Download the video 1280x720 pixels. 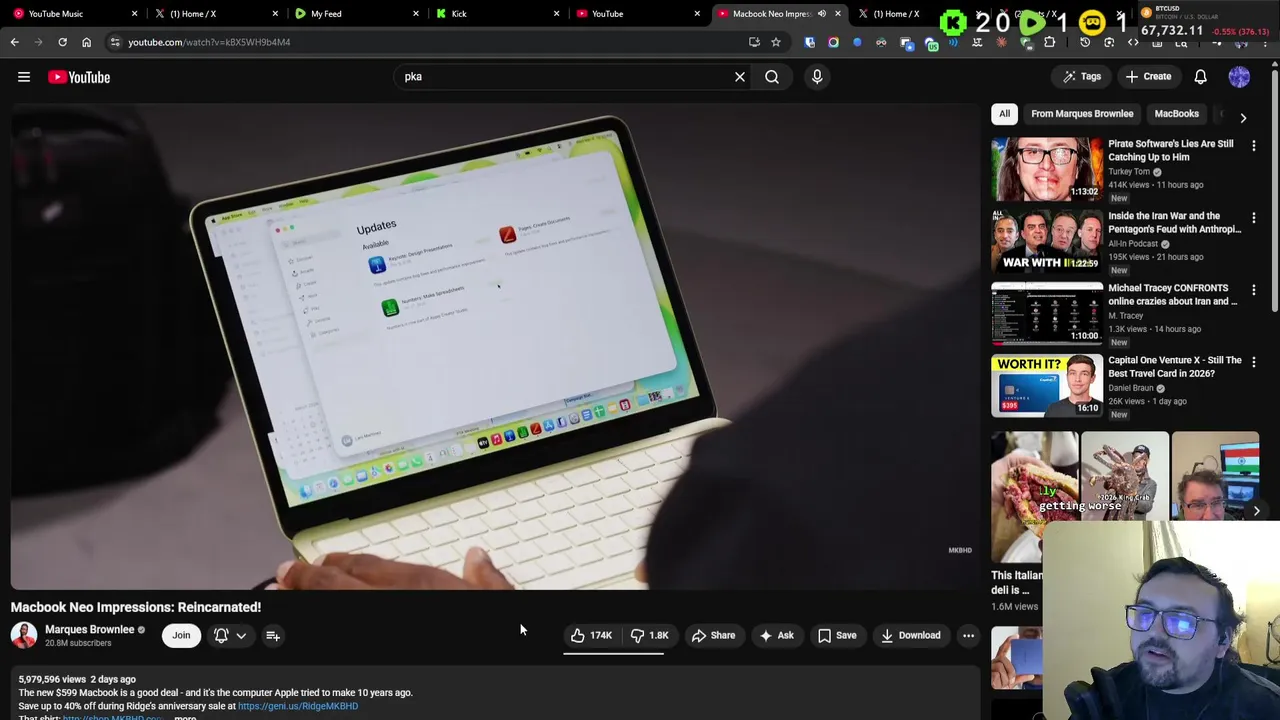click(911, 635)
